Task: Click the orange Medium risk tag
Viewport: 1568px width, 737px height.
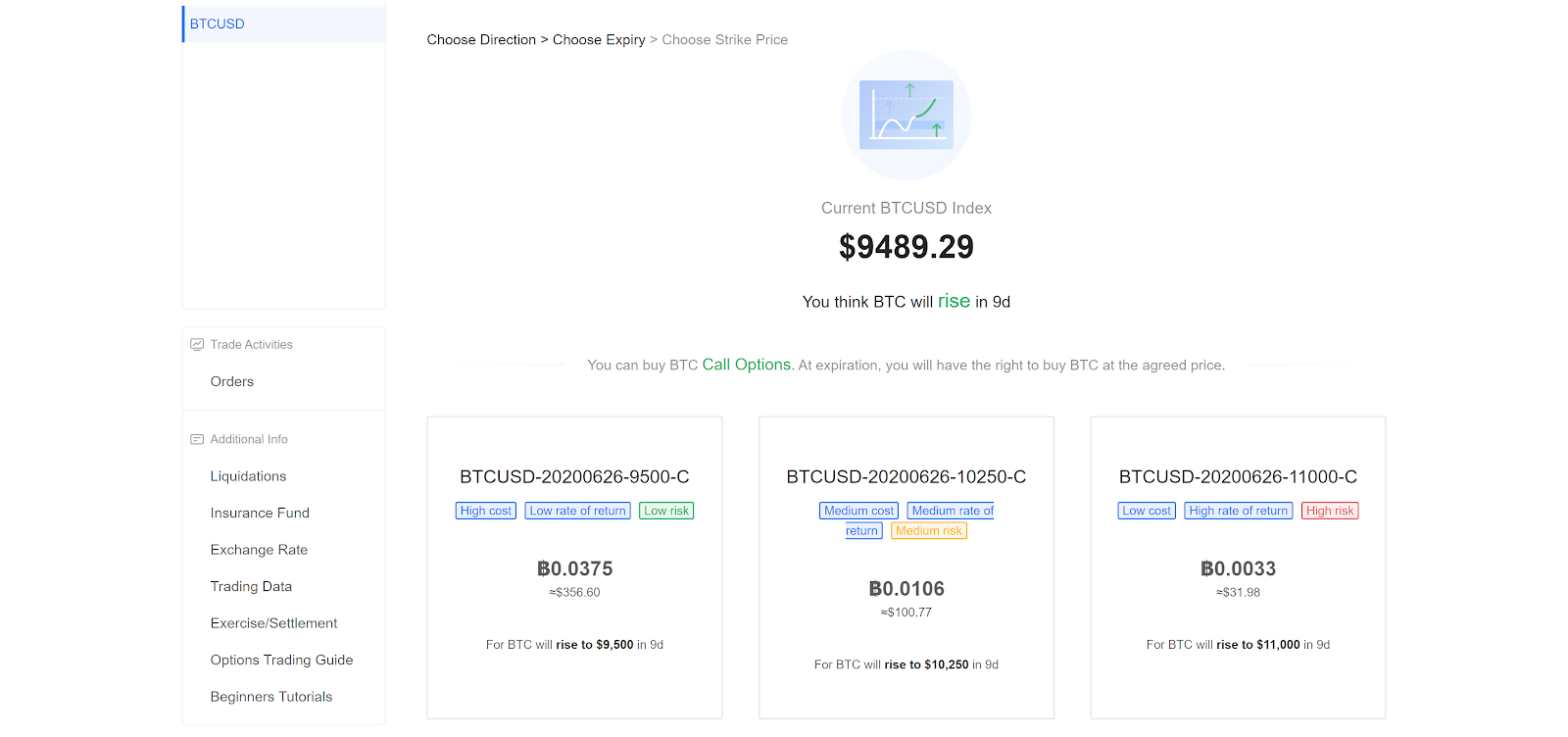Action: (929, 530)
